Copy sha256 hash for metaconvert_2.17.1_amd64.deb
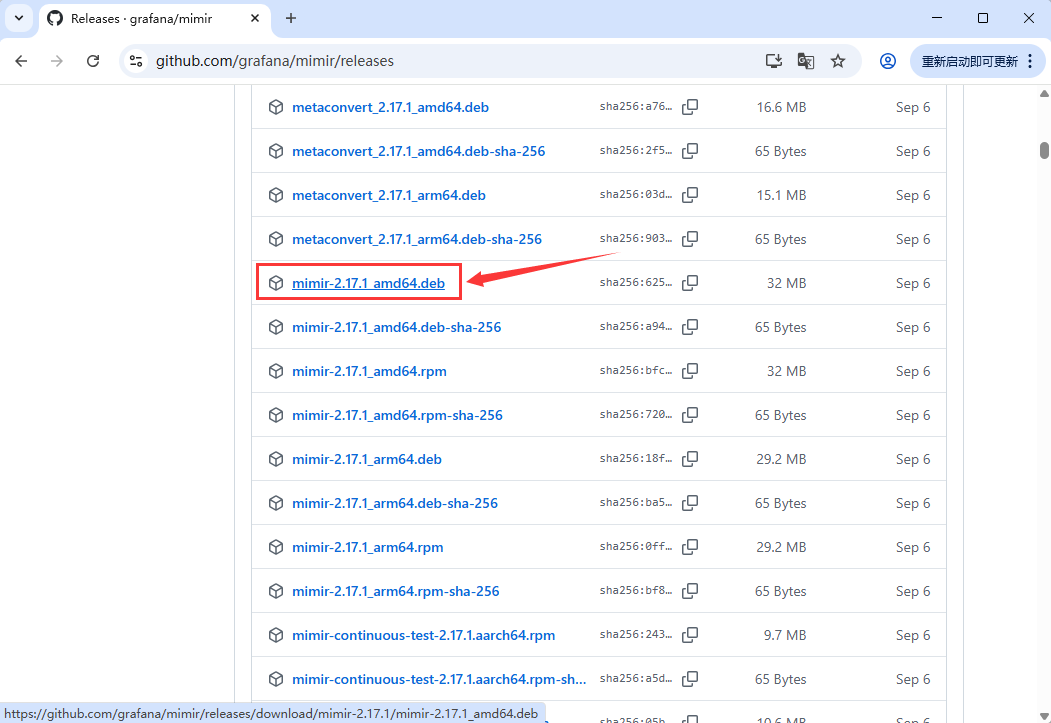 [690, 107]
